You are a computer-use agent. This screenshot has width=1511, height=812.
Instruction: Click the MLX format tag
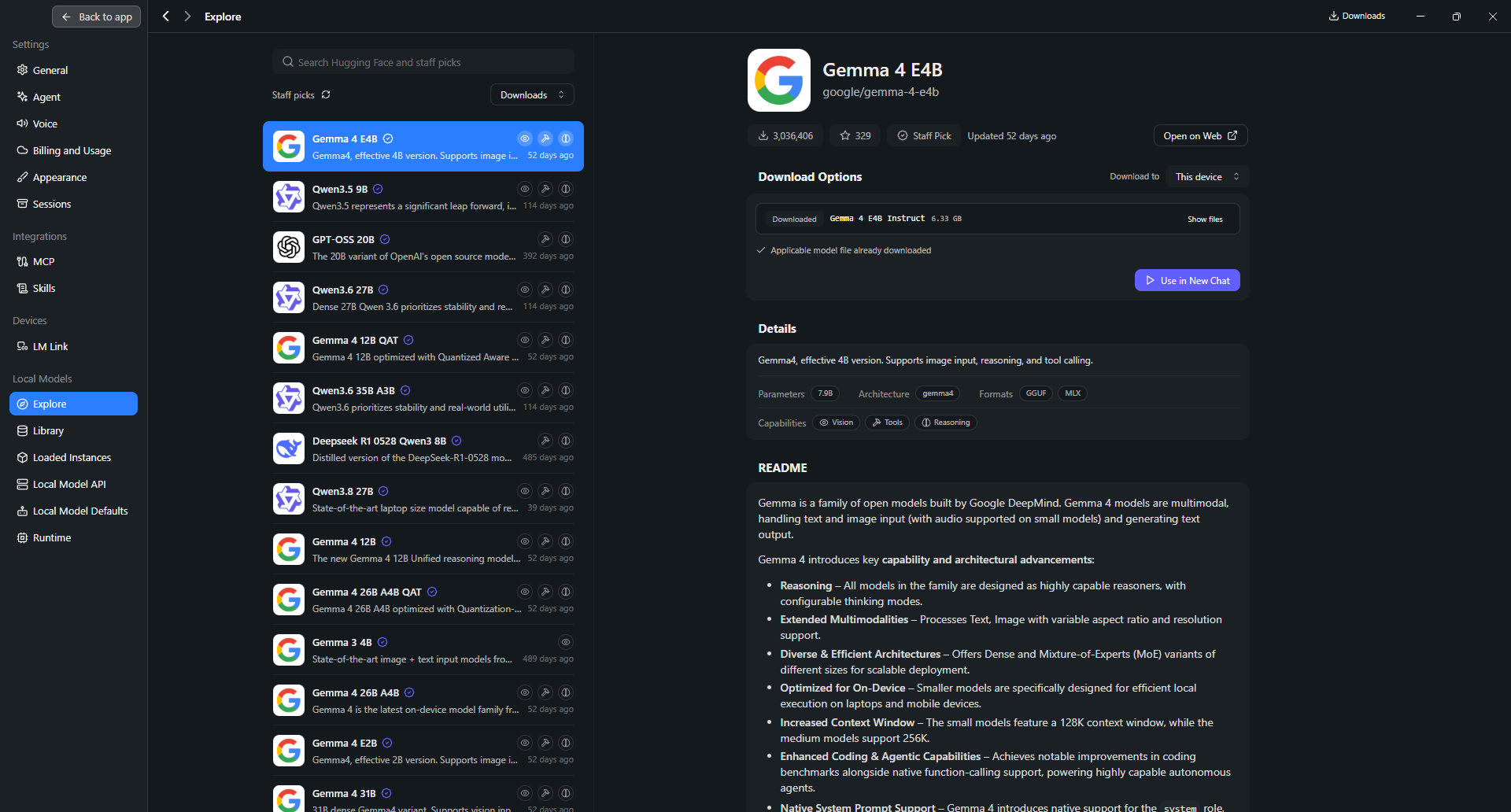click(x=1073, y=393)
